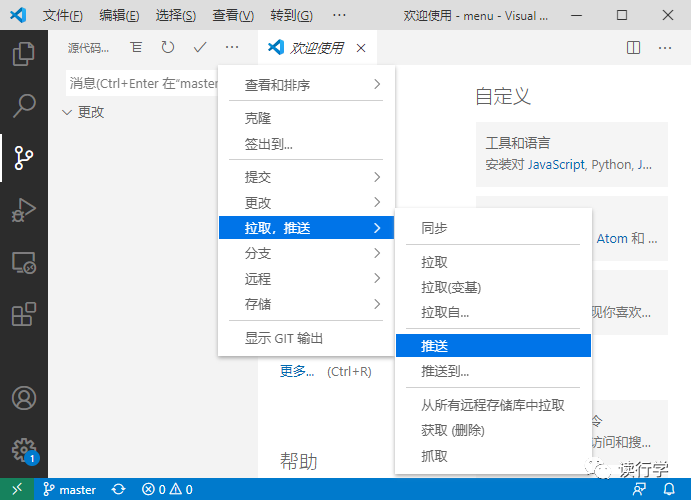Open the Run and Debug view
This screenshot has width=691, height=500.
tap(24, 210)
